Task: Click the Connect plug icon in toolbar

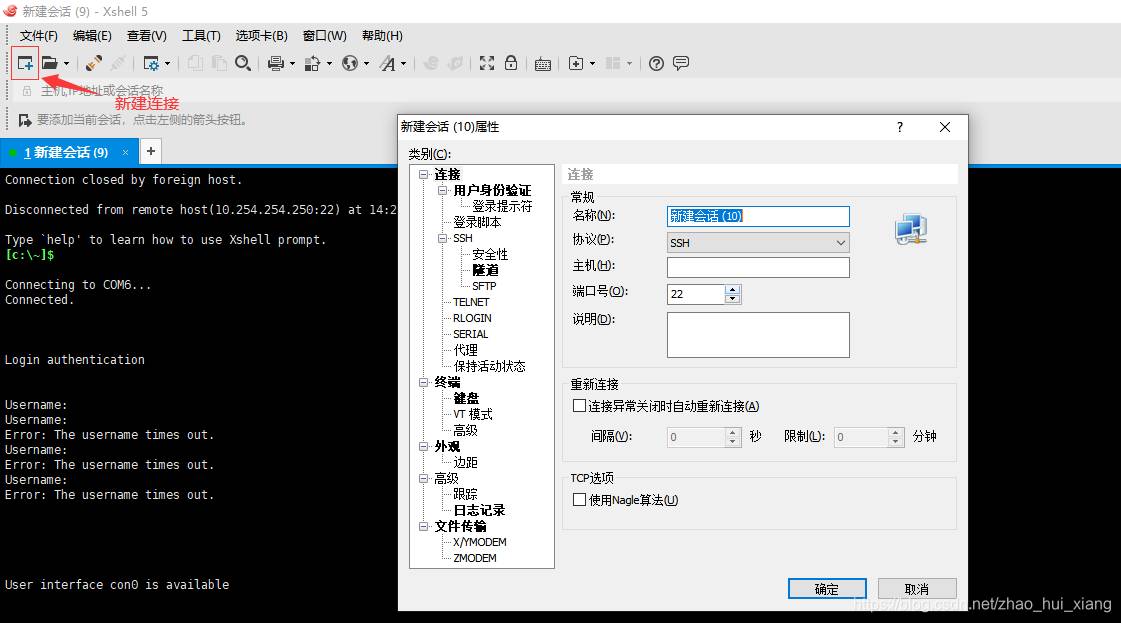Action: [94, 64]
